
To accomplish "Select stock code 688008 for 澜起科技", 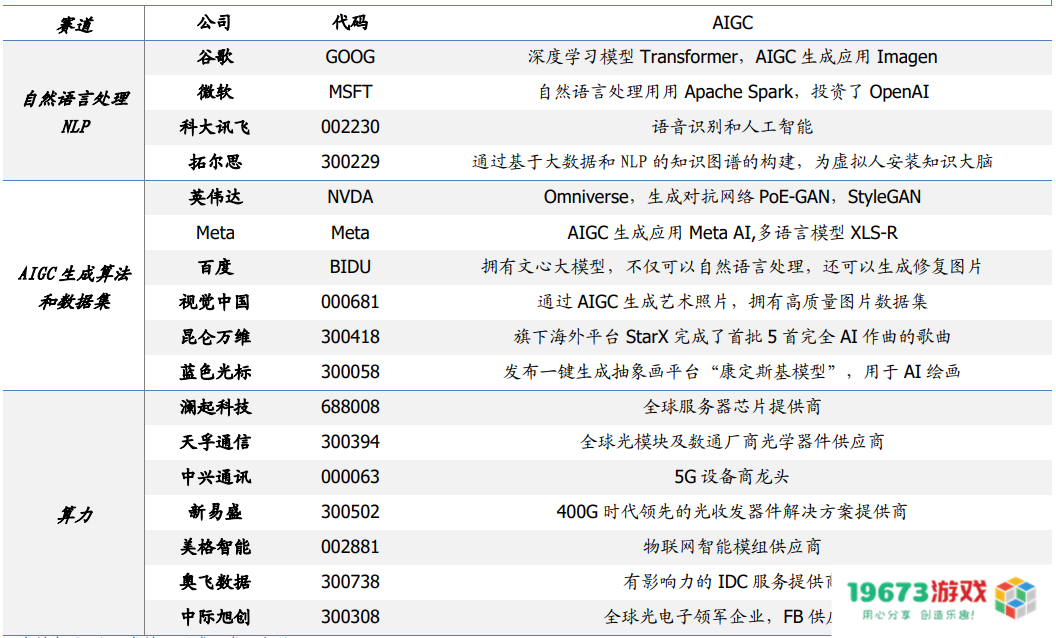I will tap(350, 407).
